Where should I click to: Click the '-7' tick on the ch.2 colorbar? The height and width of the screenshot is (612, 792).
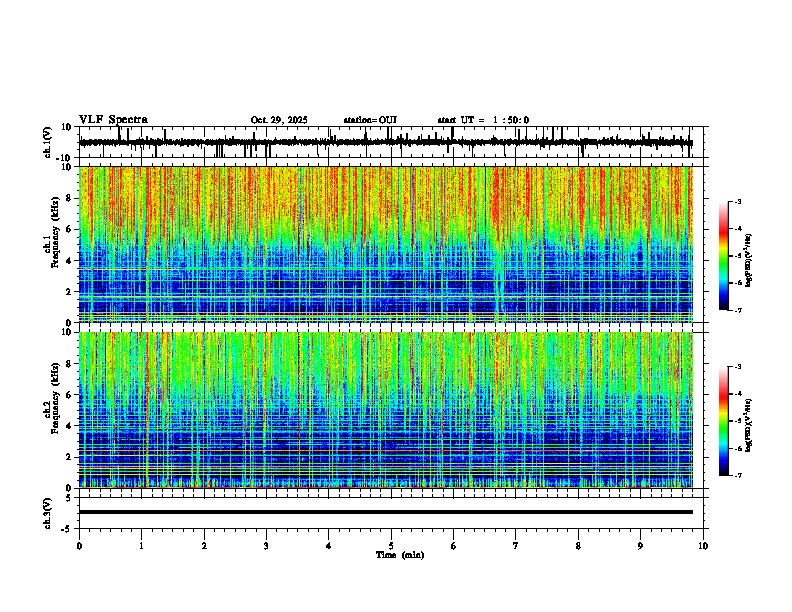point(738,475)
